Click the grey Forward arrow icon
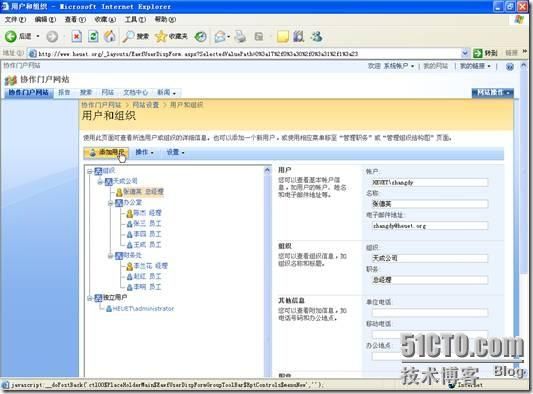 click(52, 37)
